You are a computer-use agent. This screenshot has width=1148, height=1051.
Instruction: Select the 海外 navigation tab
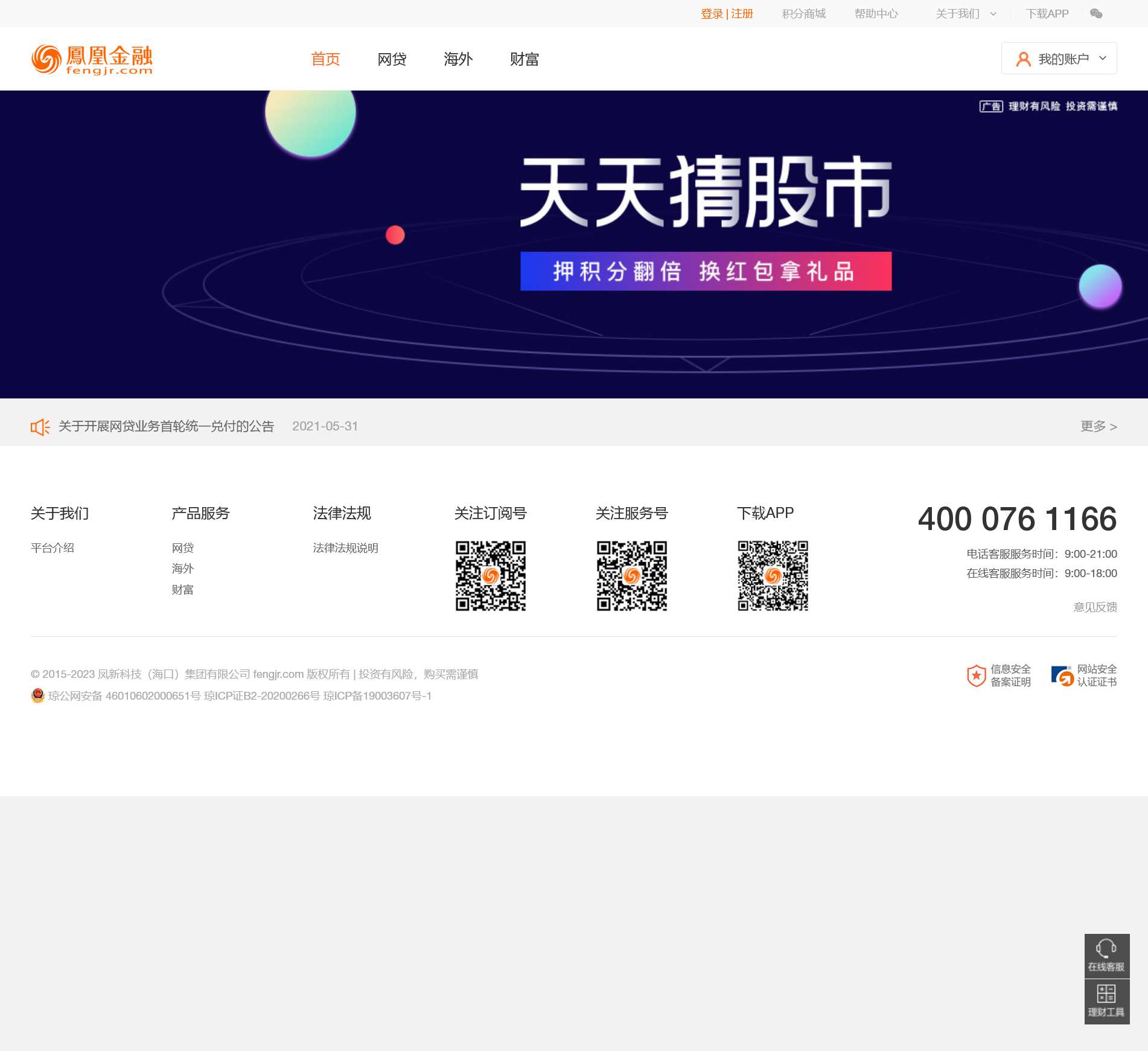click(458, 59)
